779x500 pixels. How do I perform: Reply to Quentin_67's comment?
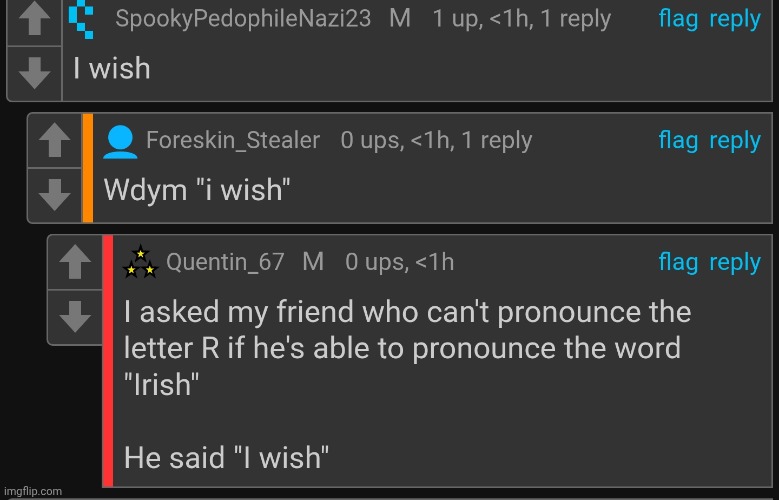[x=735, y=262]
